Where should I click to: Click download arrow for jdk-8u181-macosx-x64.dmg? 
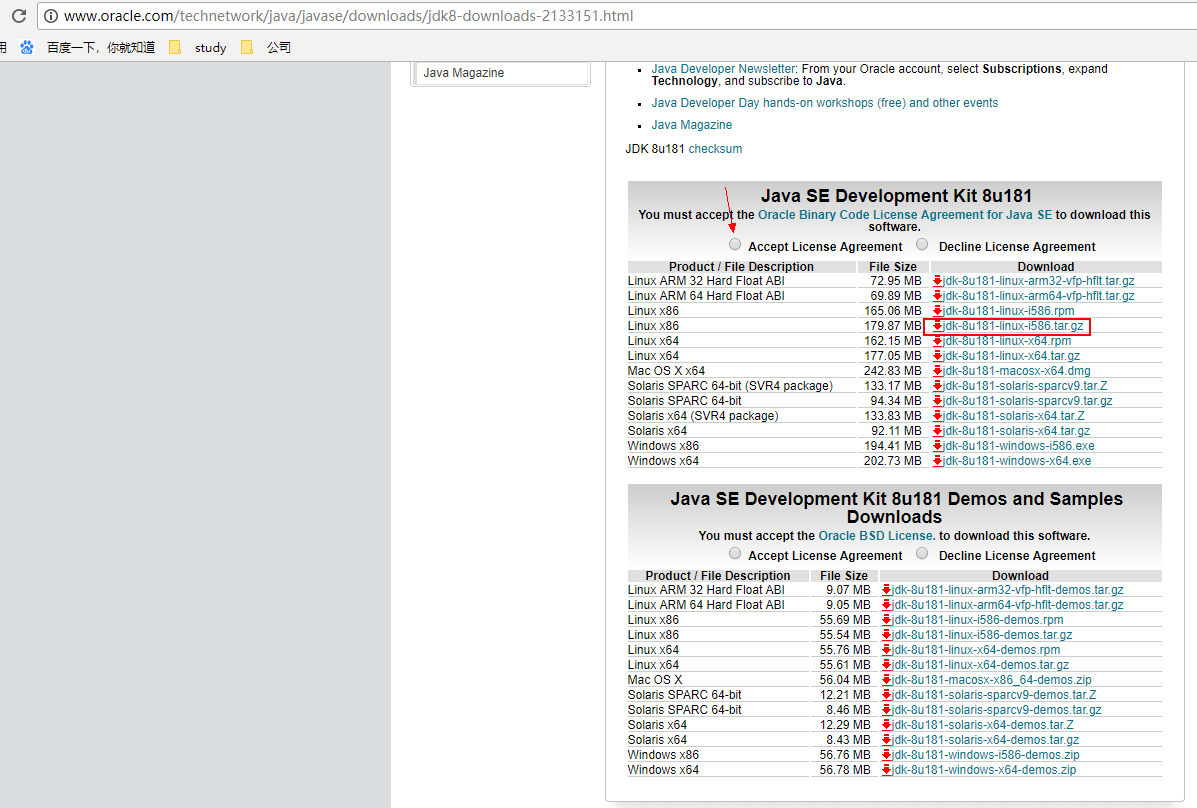pos(937,371)
